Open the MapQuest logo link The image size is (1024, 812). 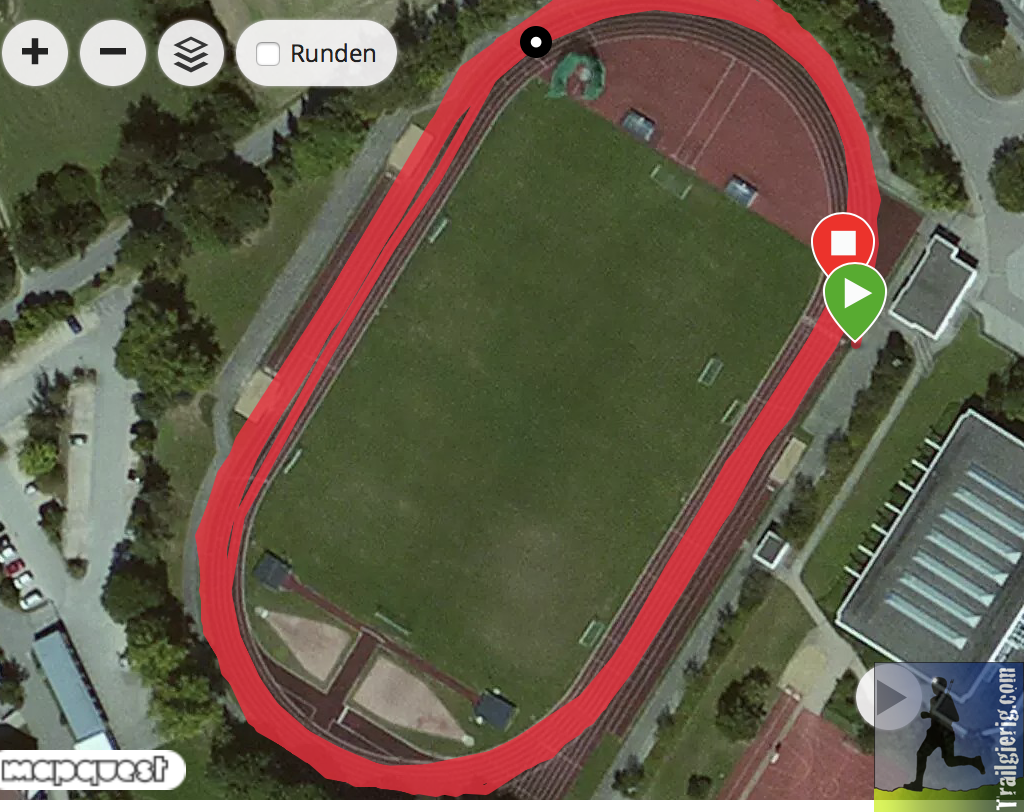click(85, 770)
